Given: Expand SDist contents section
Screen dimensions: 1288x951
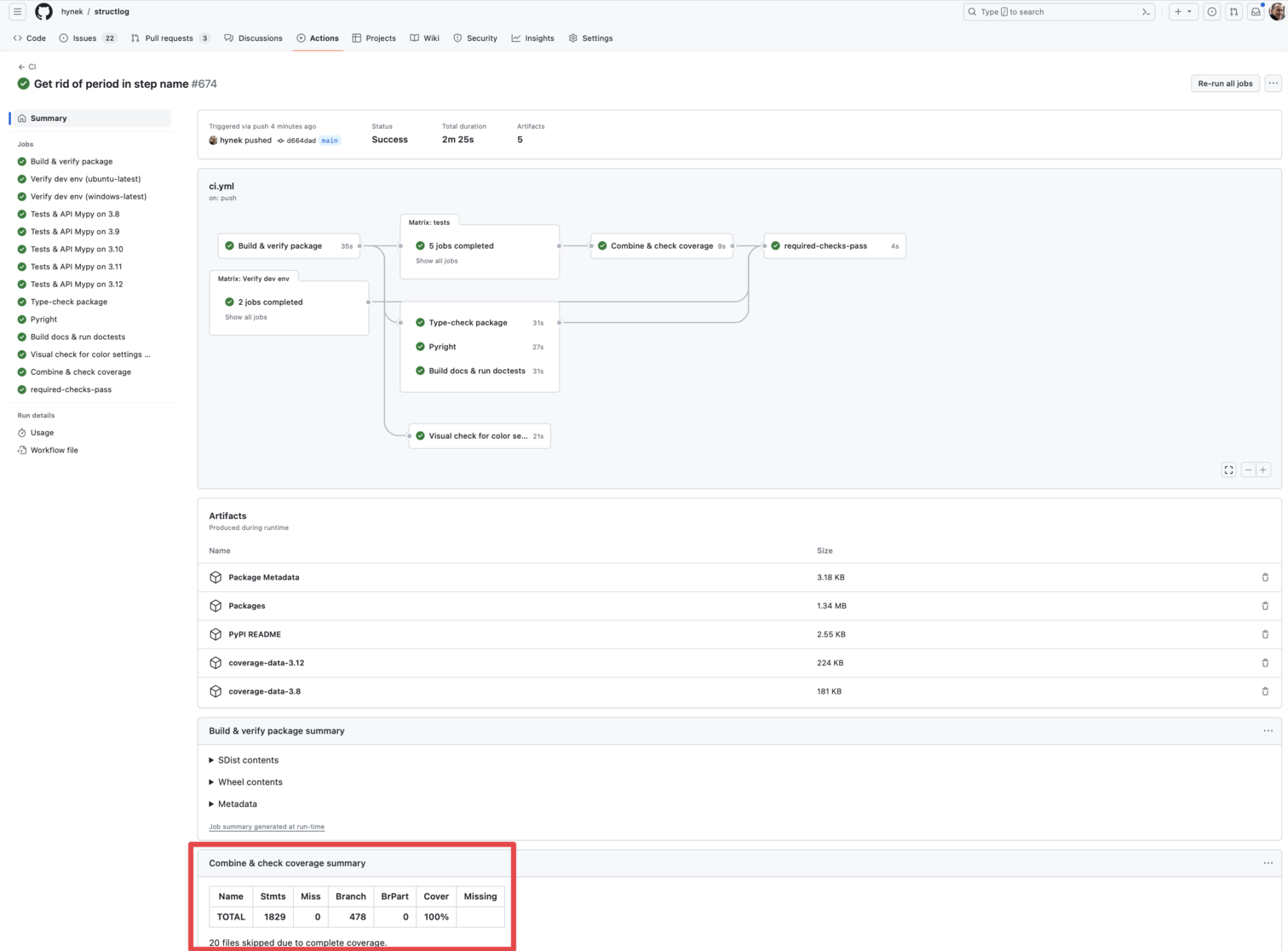Looking at the screenshot, I should (x=244, y=760).
